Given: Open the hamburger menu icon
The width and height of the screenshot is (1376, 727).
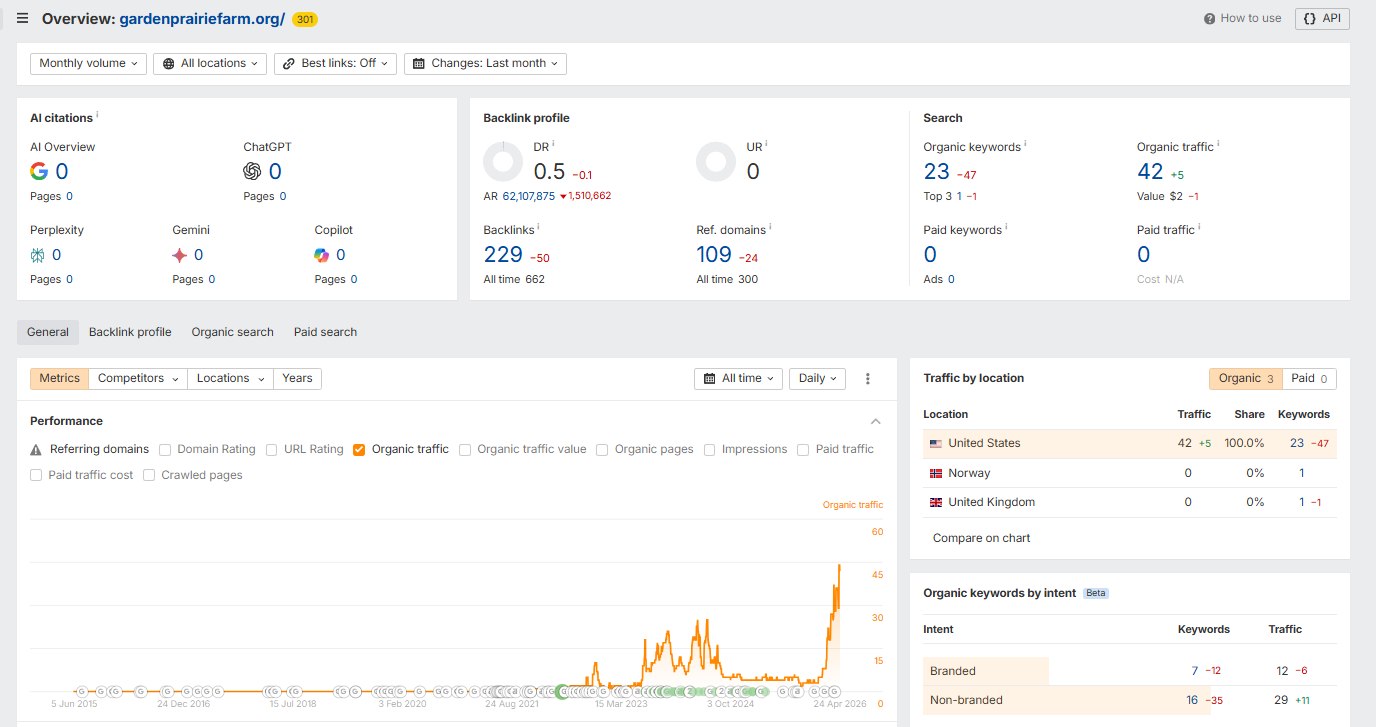Looking at the screenshot, I should [x=22, y=18].
